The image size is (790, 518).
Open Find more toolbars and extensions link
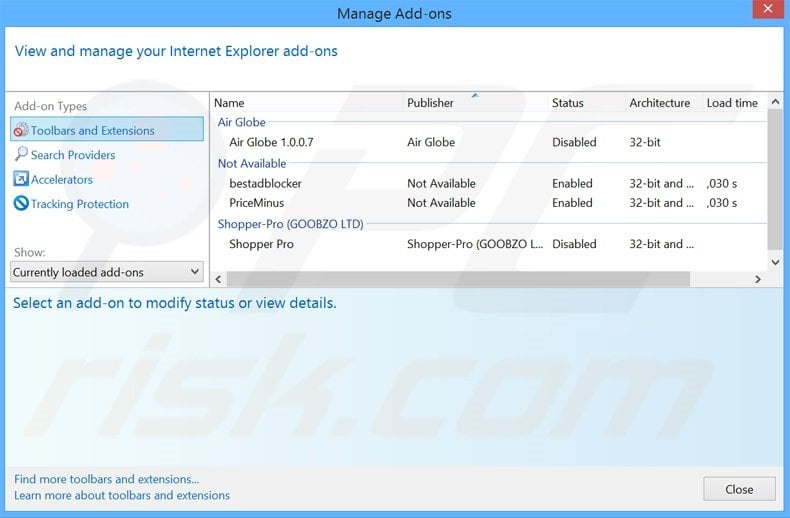[106, 479]
